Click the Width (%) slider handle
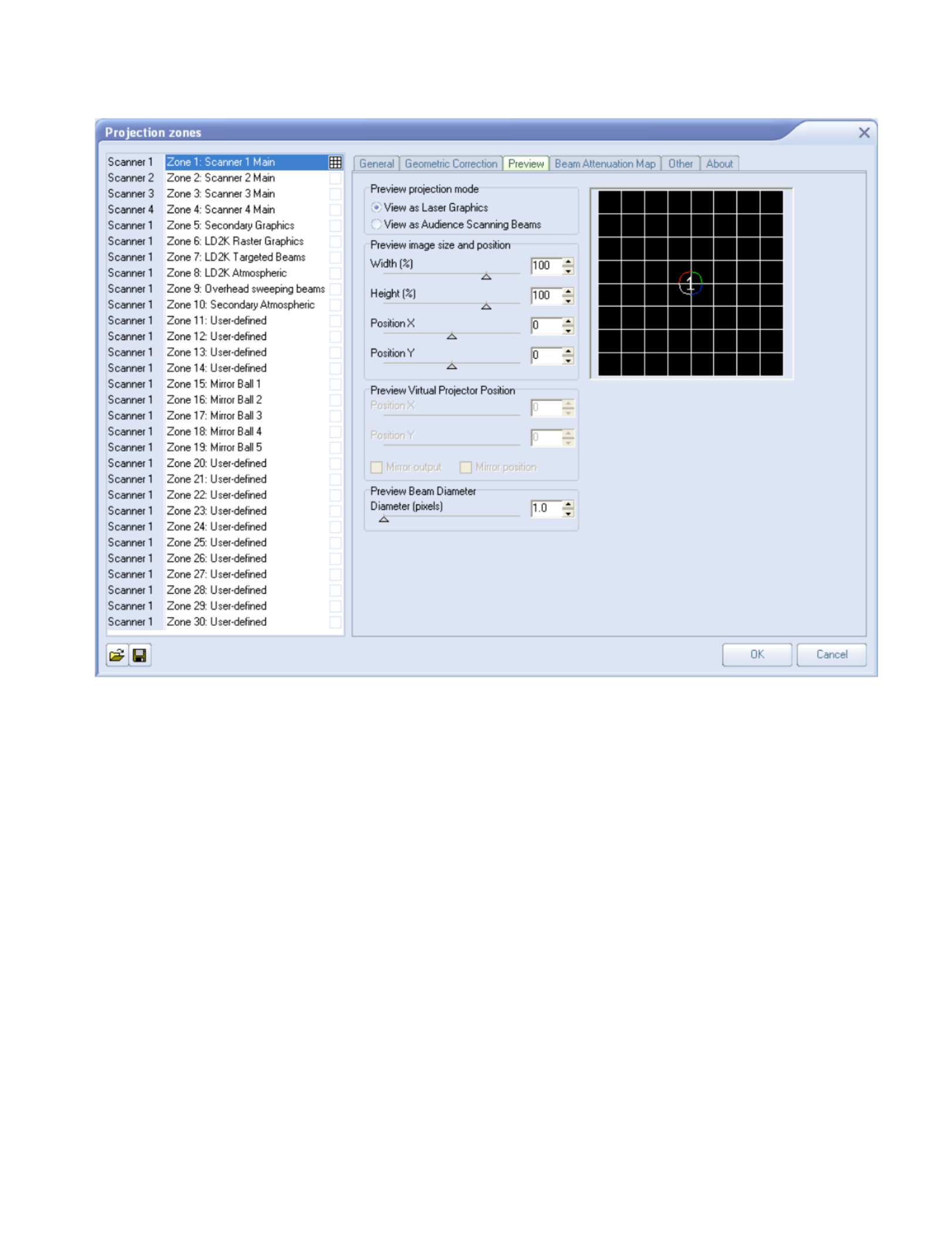Viewport: 952px width, 1233px height. tap(486, 277)
